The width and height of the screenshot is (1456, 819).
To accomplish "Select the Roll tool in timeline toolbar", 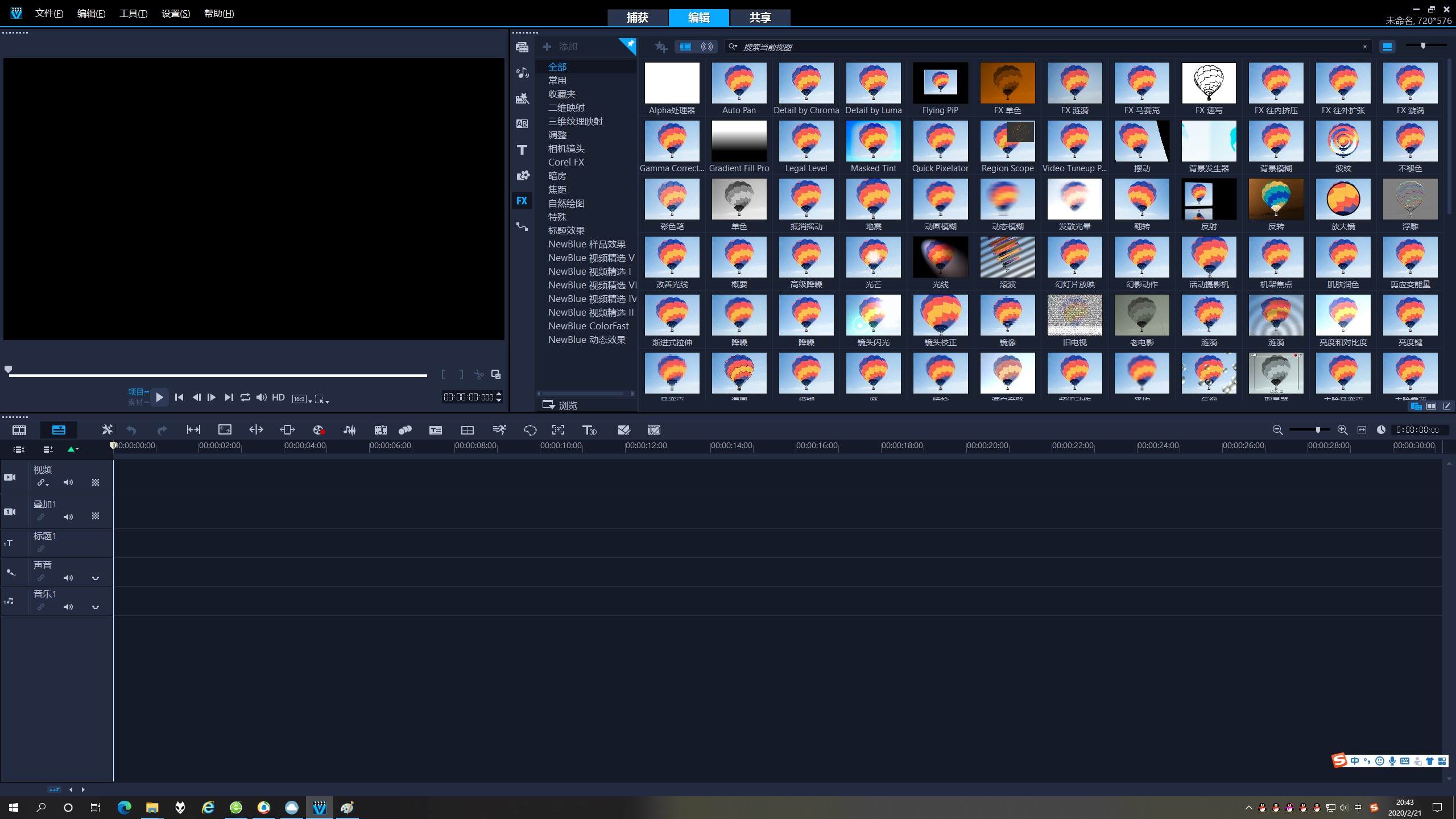I will point(256,430).
